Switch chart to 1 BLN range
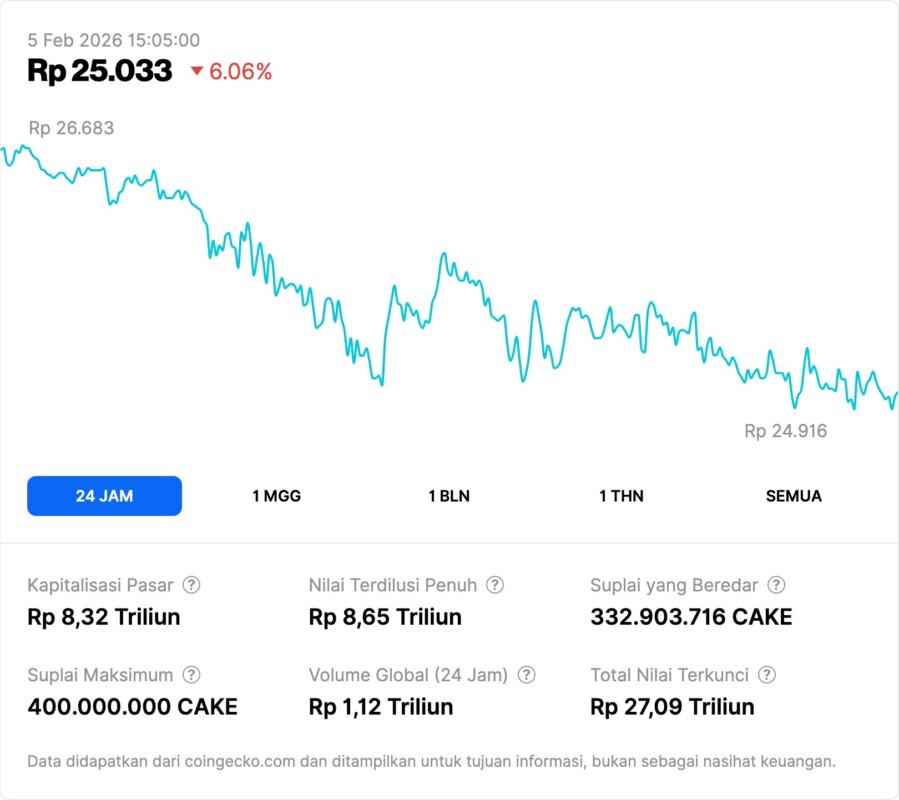 (449, 496)
